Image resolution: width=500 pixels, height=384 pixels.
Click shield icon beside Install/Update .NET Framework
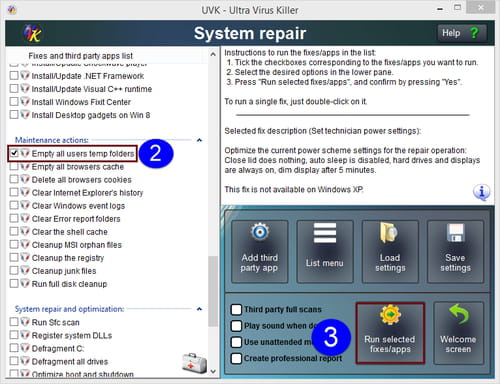click(x=25, y=76)
